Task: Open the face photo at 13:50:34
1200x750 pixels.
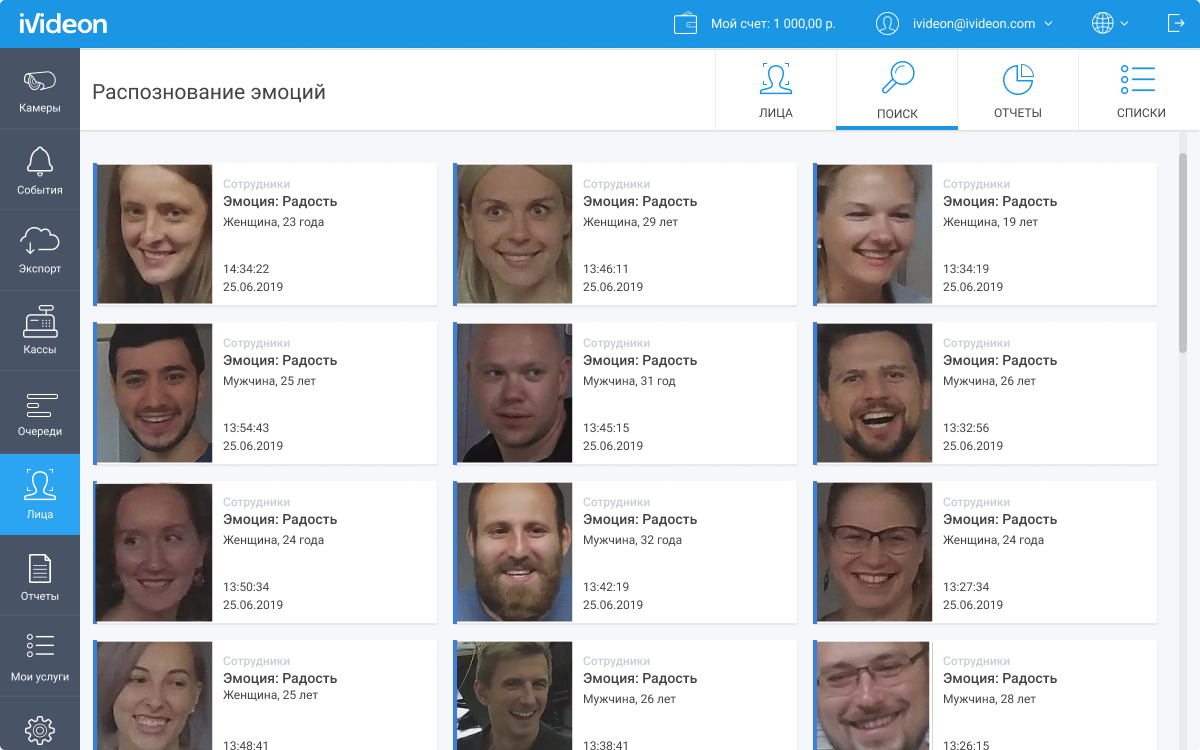Action: click(155, 552)
